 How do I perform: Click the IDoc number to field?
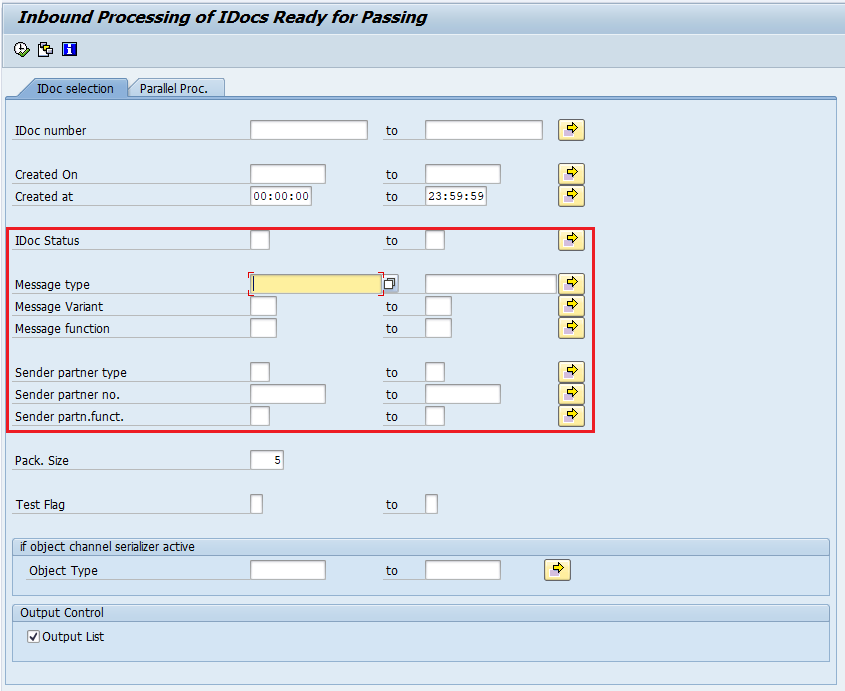point(483,130)
